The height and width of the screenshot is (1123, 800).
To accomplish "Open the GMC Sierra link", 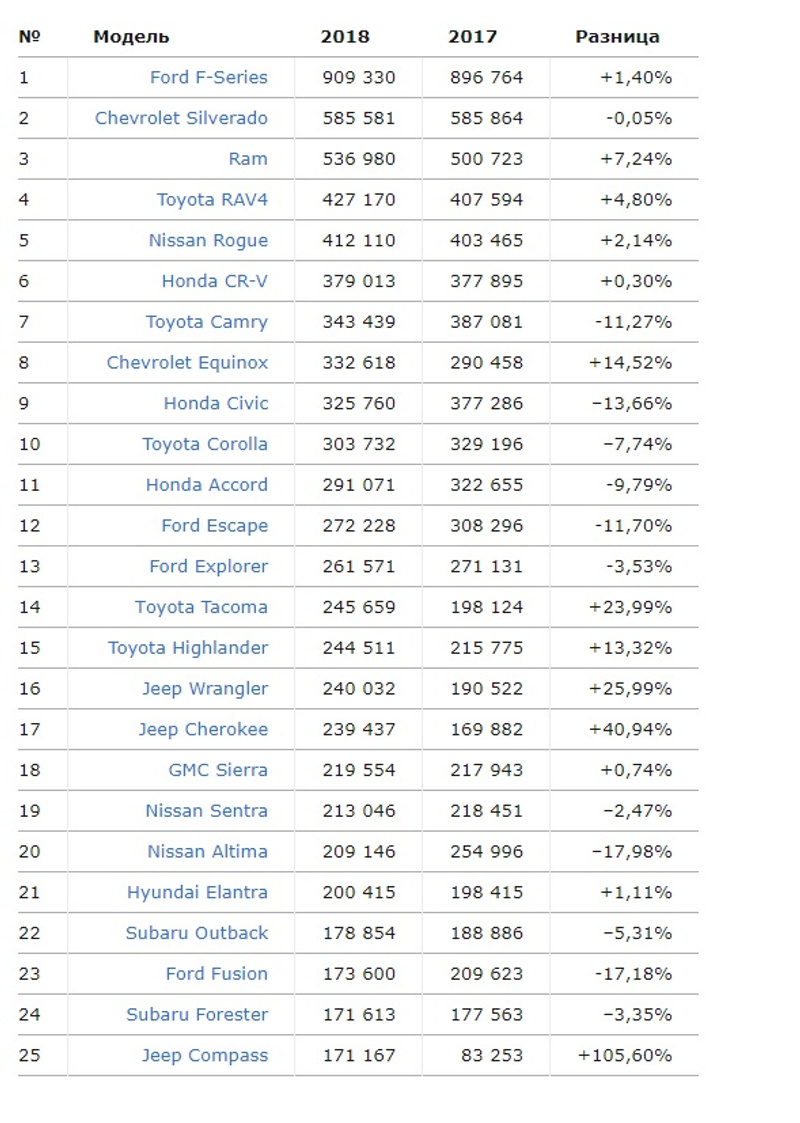I will [x=217, y=770].
